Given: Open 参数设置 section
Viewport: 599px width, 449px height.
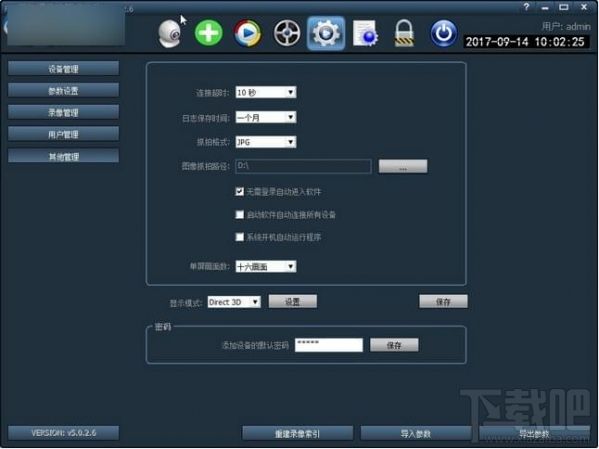Looking at the screenshot, I should coord(63,91).
